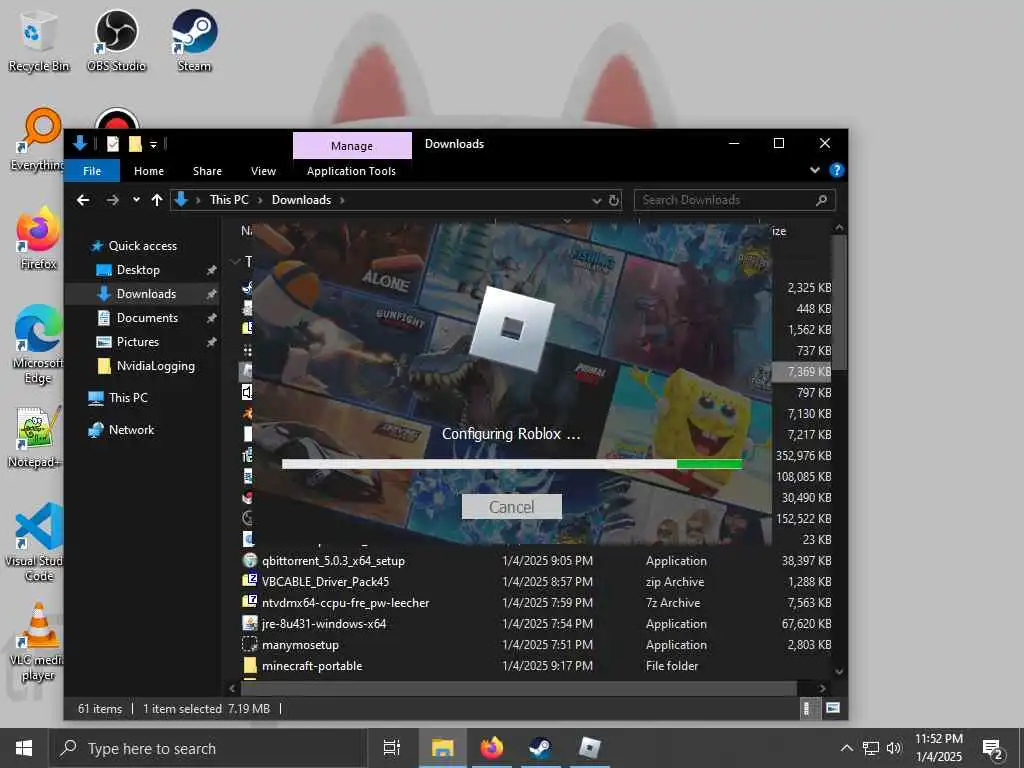
Task: Open the notification center icon
Action: 993,749
